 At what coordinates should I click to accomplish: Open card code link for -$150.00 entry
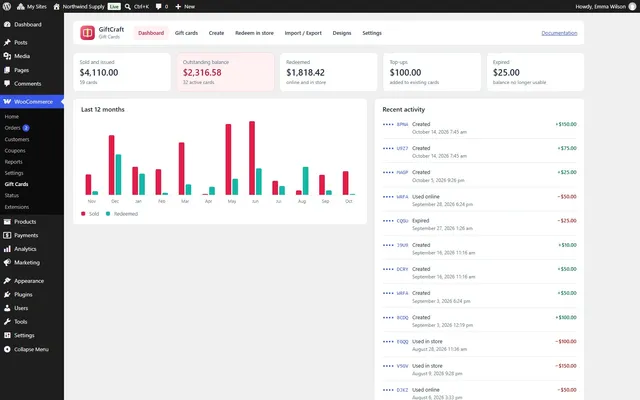point(396,366)
